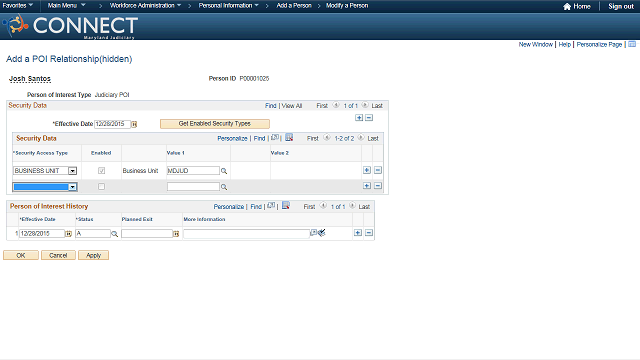Click the Status field containing A

tap(93, 233)
